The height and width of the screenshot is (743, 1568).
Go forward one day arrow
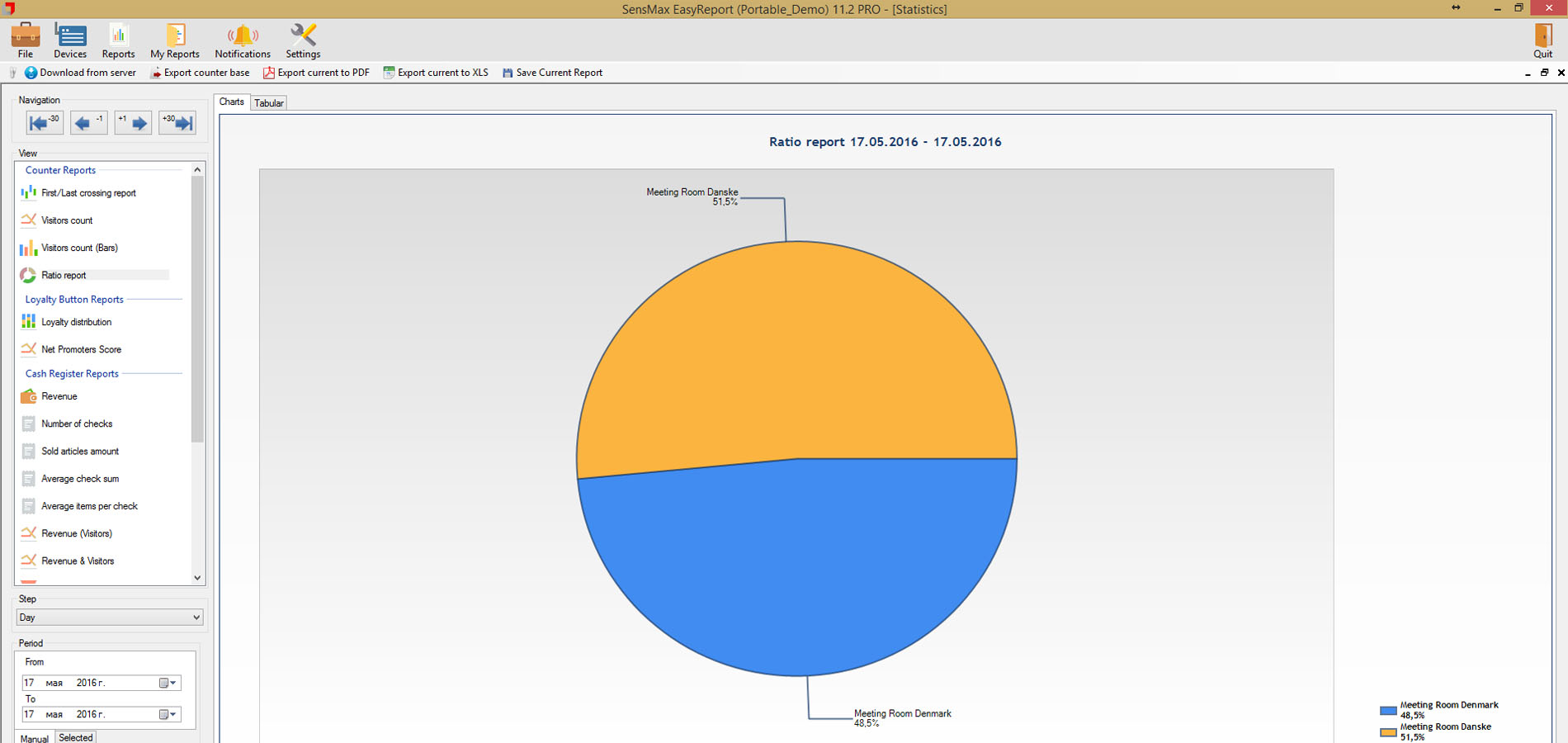point(133,123)
